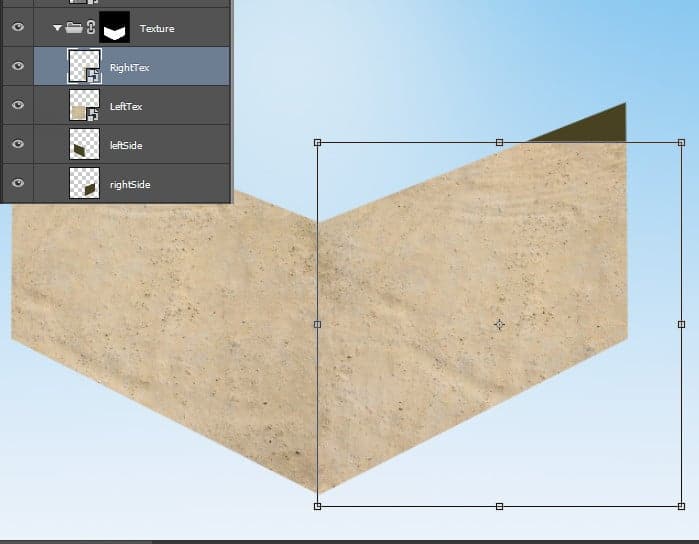The height and width of the screenshot is (544, 699).
Task: Click the top-left transform handle
Action: pos(318,143)
